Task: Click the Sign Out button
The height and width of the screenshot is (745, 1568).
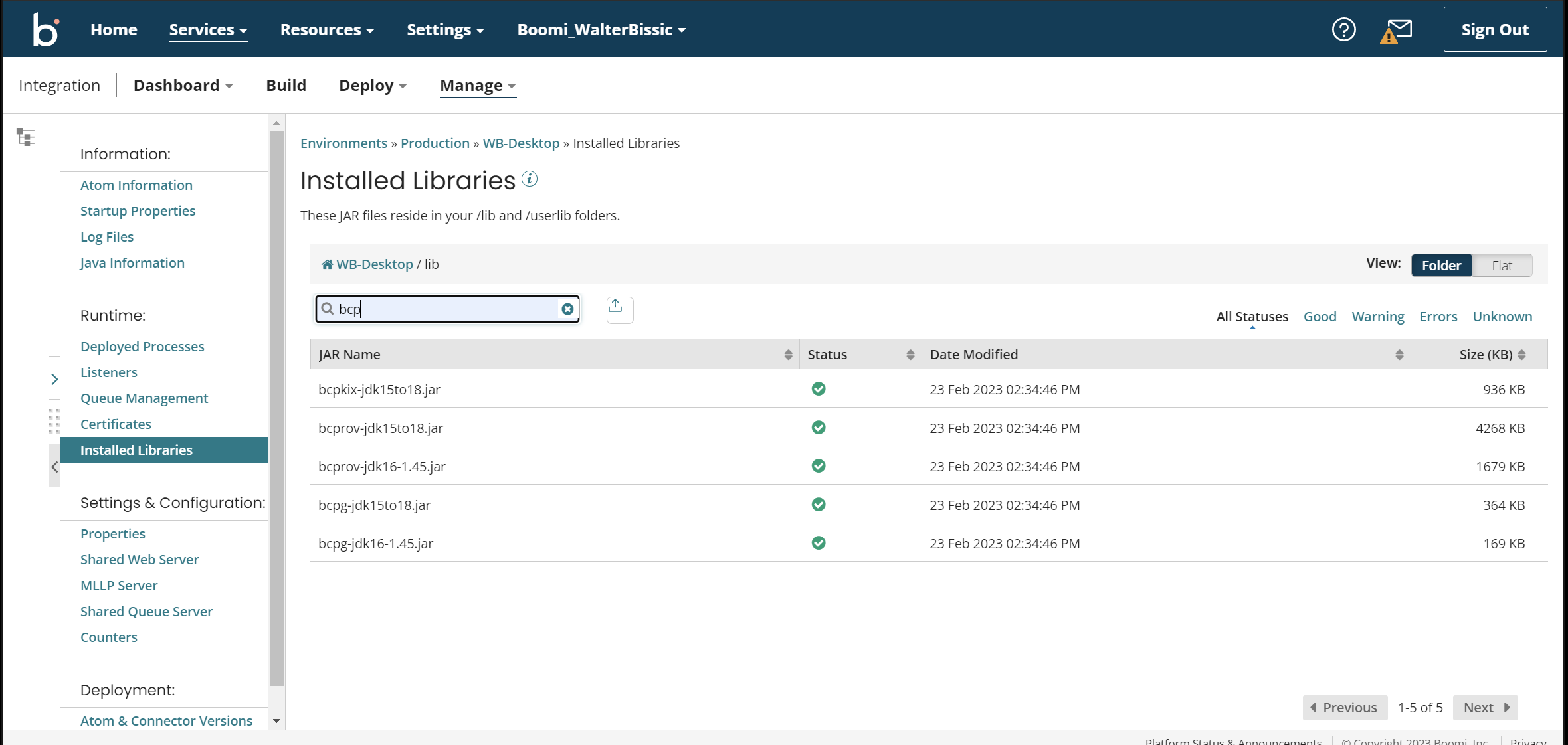Action: click(1494, 30)
